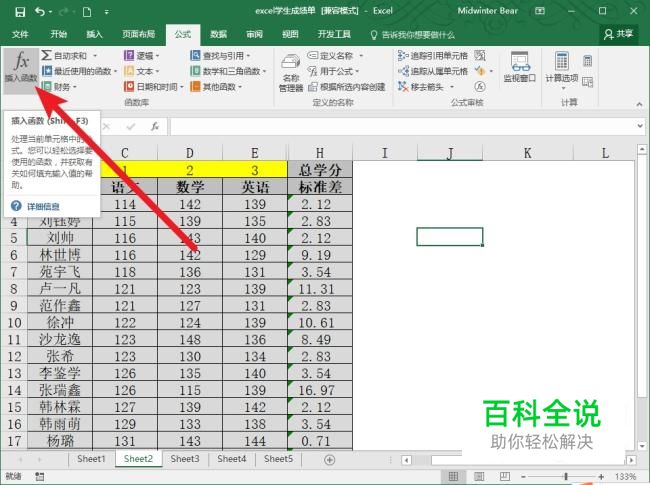This screenshot has width=650, height=485.
Task: Click the zoom slider handle
Action: tap(566, 477)
